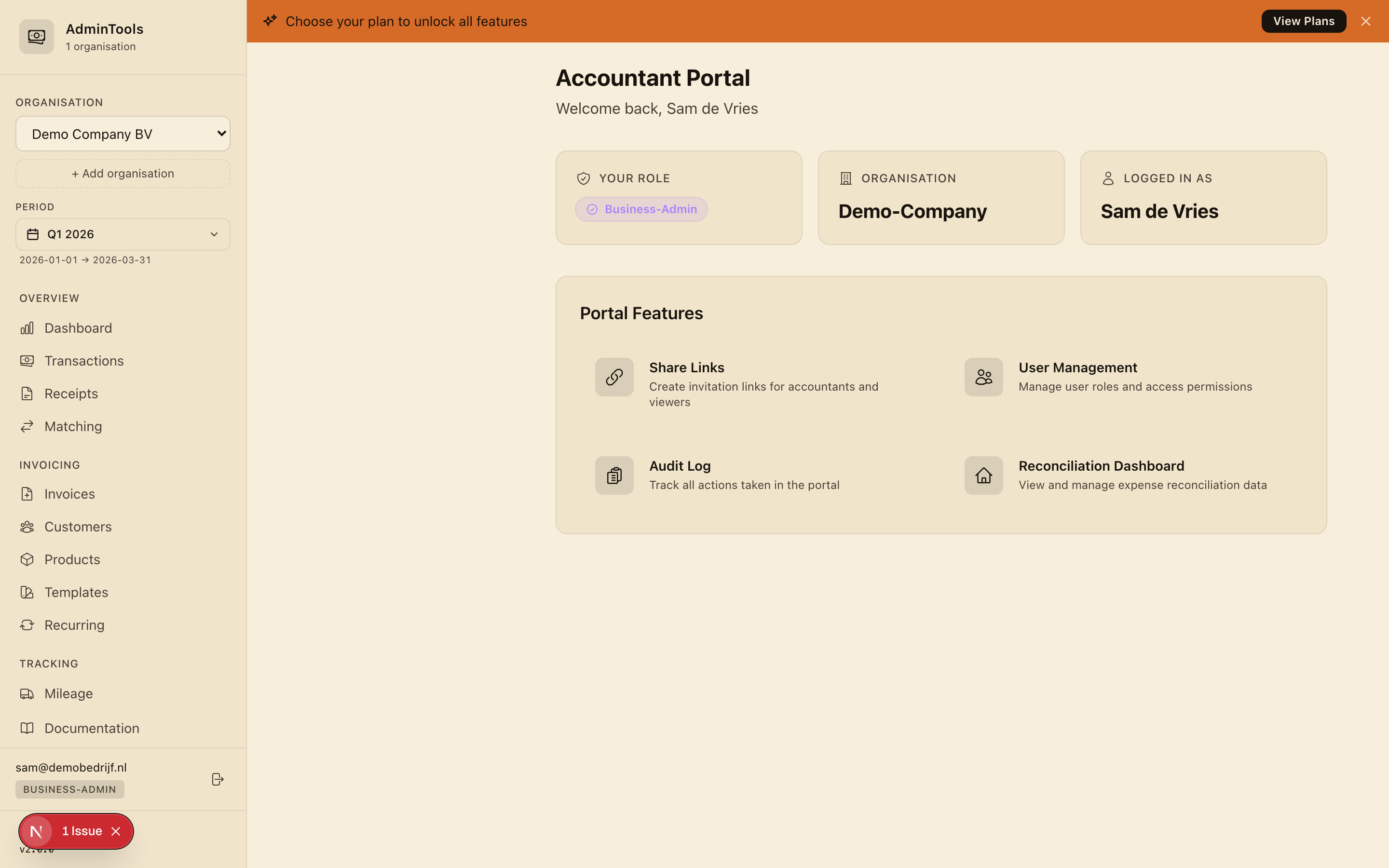Click the Transactions banknote icon
Viewport: 1389px width, 868px height.
(27, 361)
